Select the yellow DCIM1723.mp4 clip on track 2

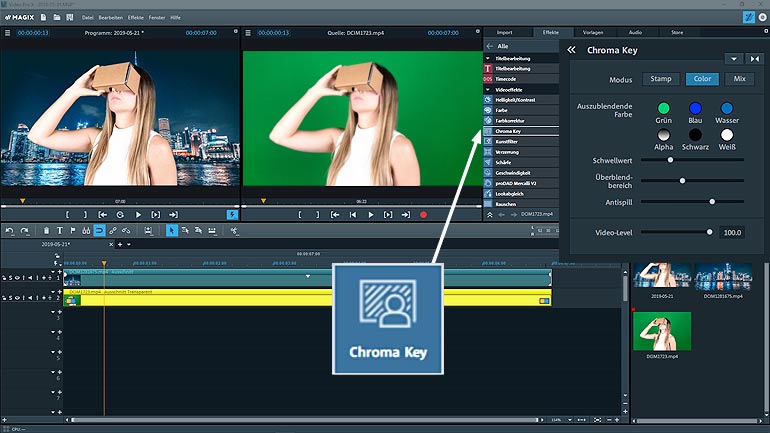307,298
